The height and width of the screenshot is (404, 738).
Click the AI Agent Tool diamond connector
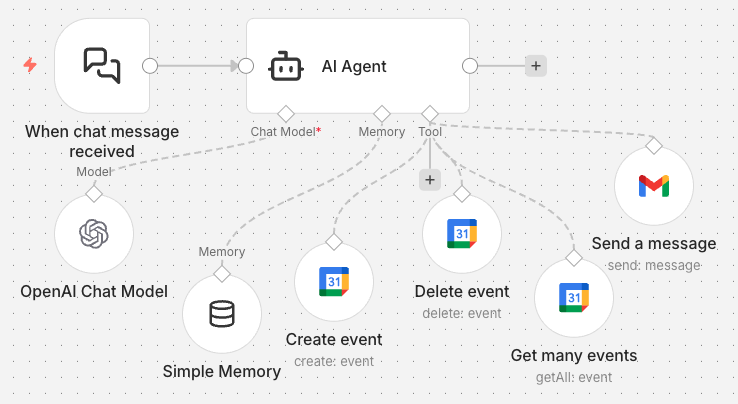pos(429,112)
